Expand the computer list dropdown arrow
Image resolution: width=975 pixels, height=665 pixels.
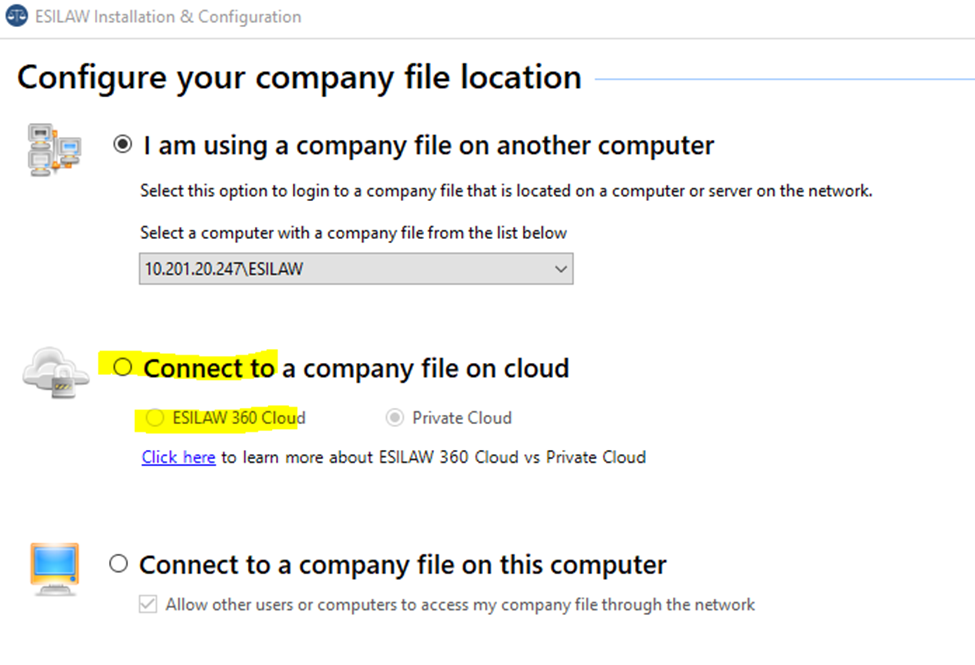coord(561,269)
